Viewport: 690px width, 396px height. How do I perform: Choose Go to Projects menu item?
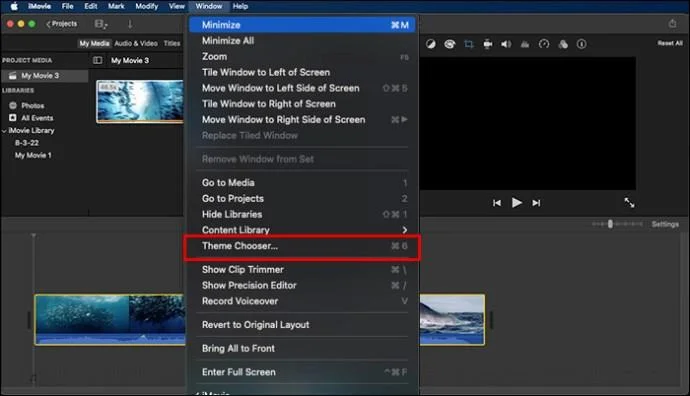tap(302, 199)
